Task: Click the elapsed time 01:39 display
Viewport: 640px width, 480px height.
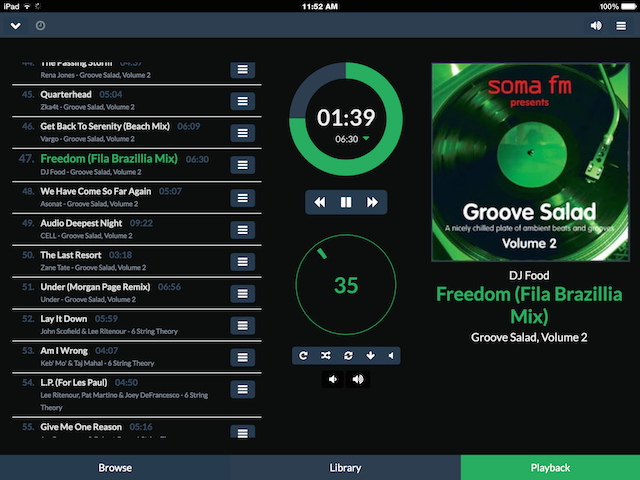Action: pyautogui.click(x=346, y=118)
